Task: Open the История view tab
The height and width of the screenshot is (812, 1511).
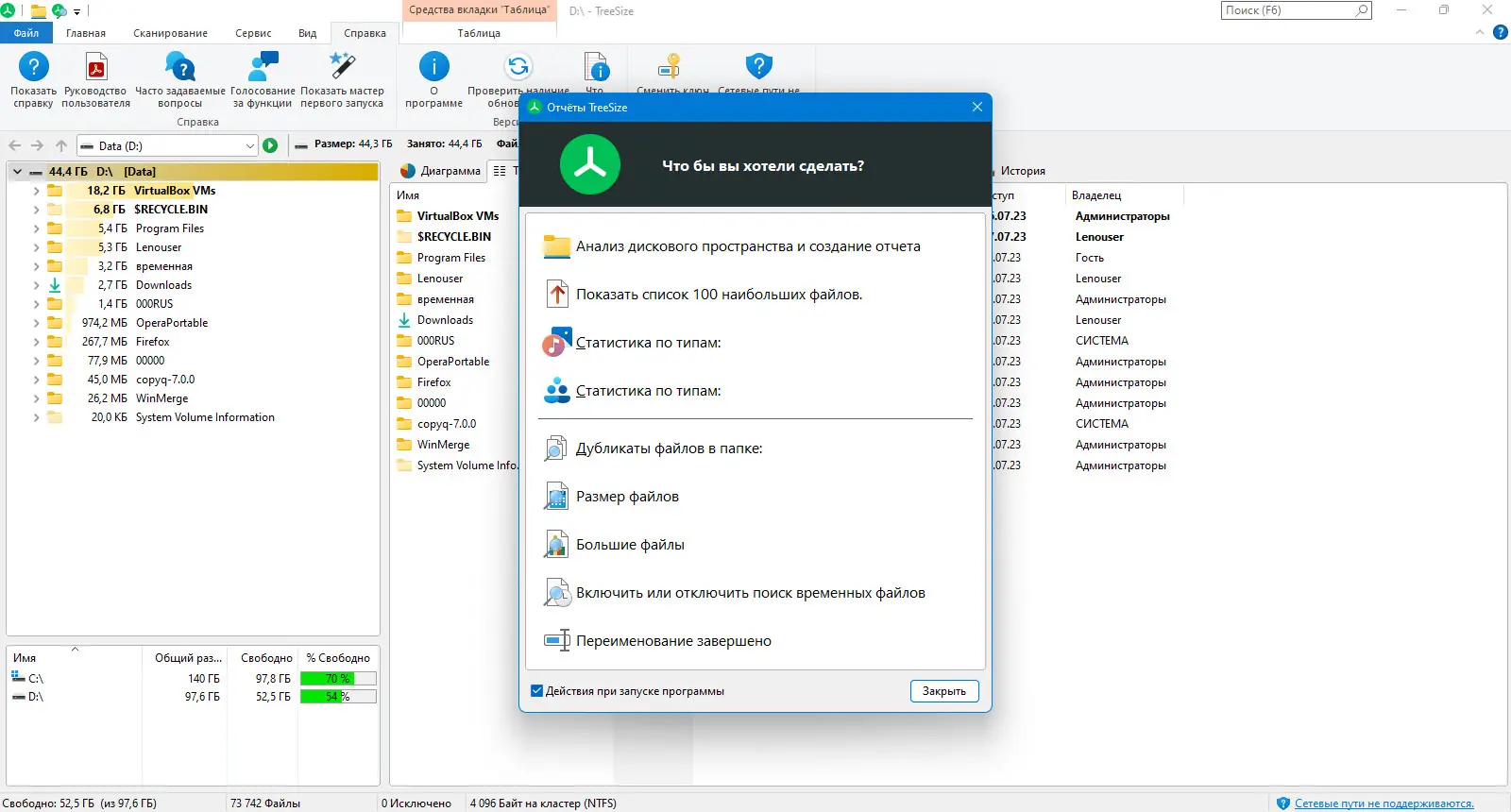Action: 1022,171
